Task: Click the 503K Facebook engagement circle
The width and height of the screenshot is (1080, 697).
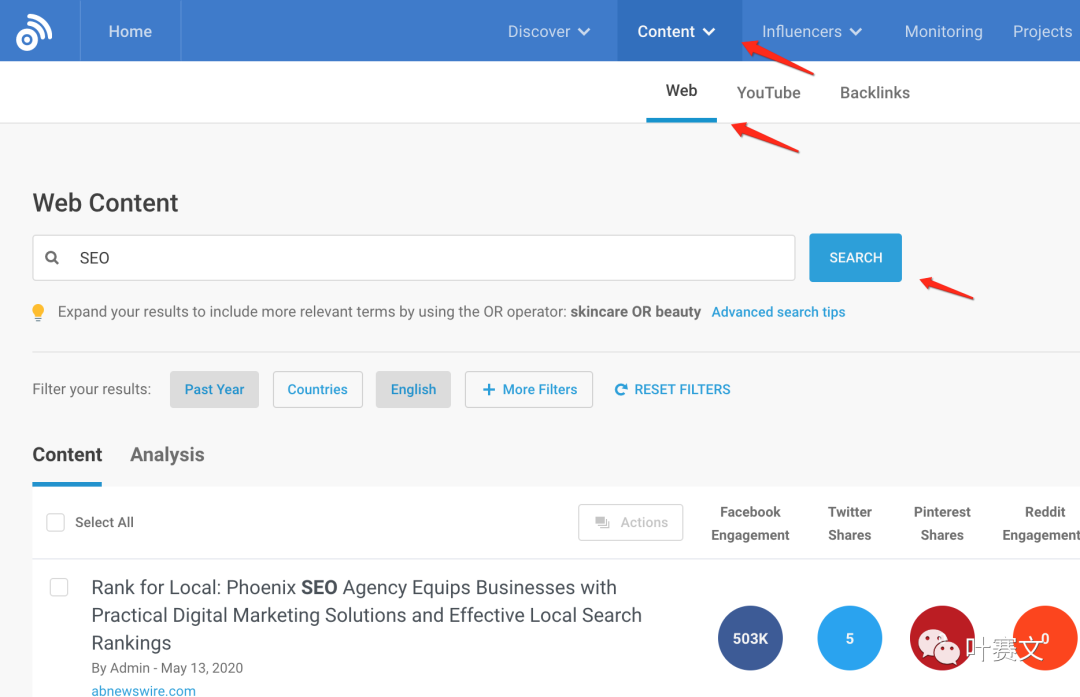Action: pos(750,638)
